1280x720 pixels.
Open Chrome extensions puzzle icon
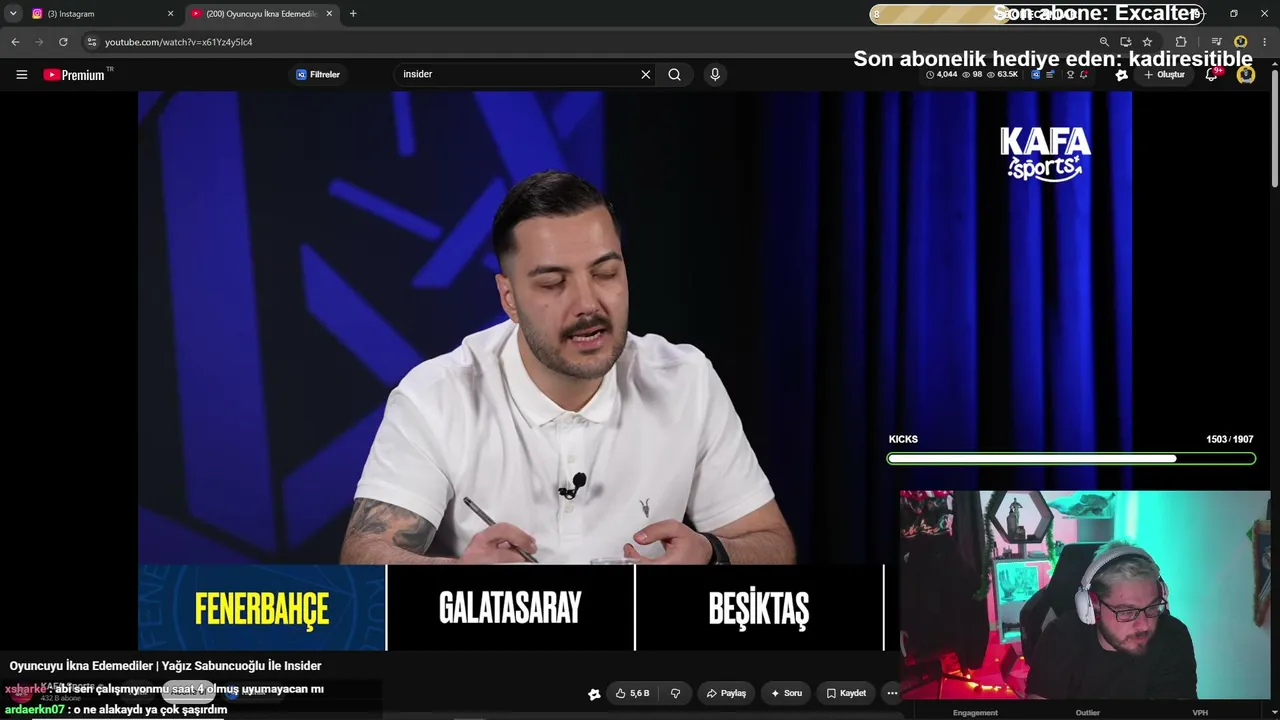point(1181,42)
